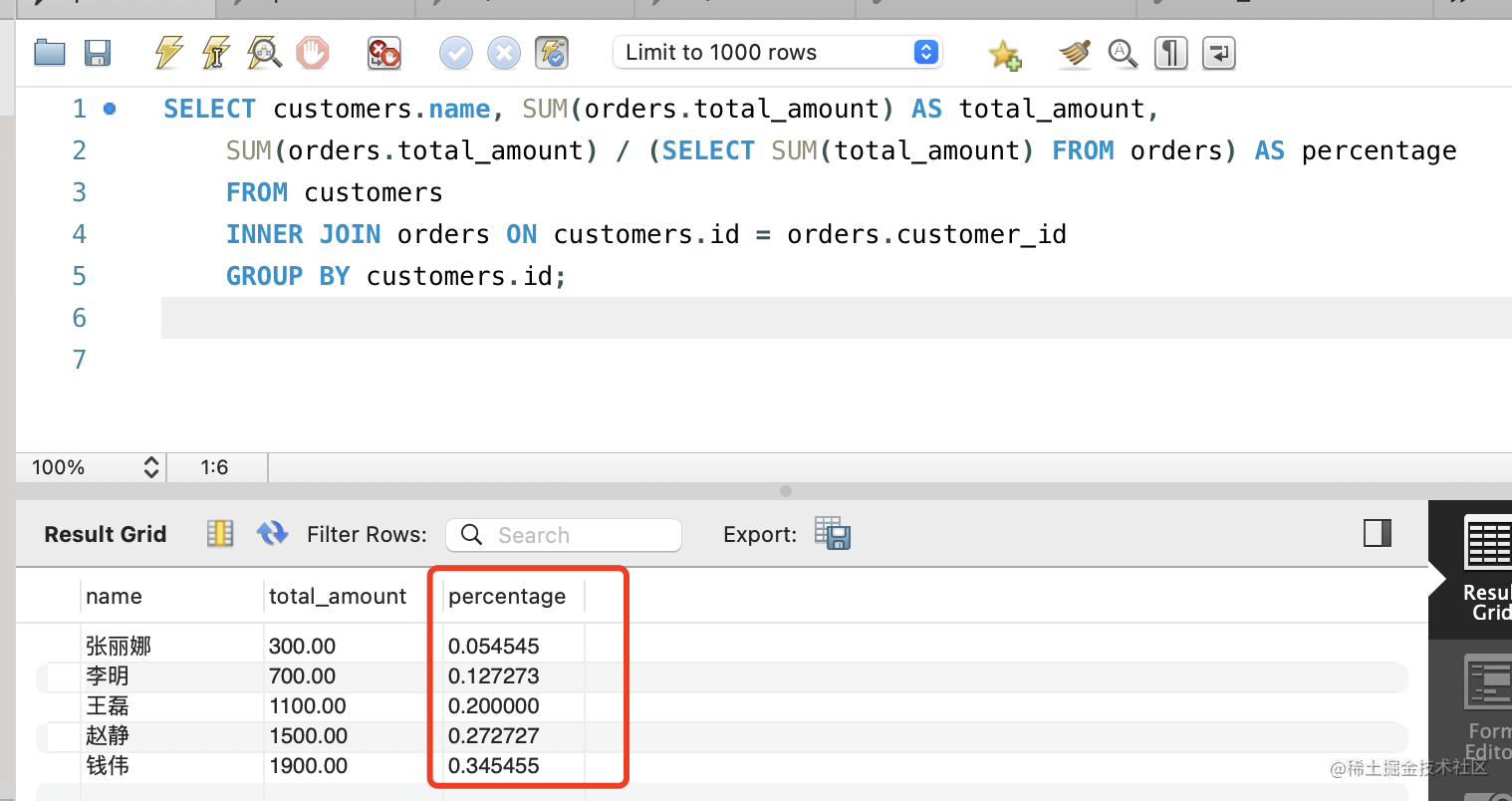Switch to Form Editor side tab
Screen dimensions: 1512x801
[1488, 707]
